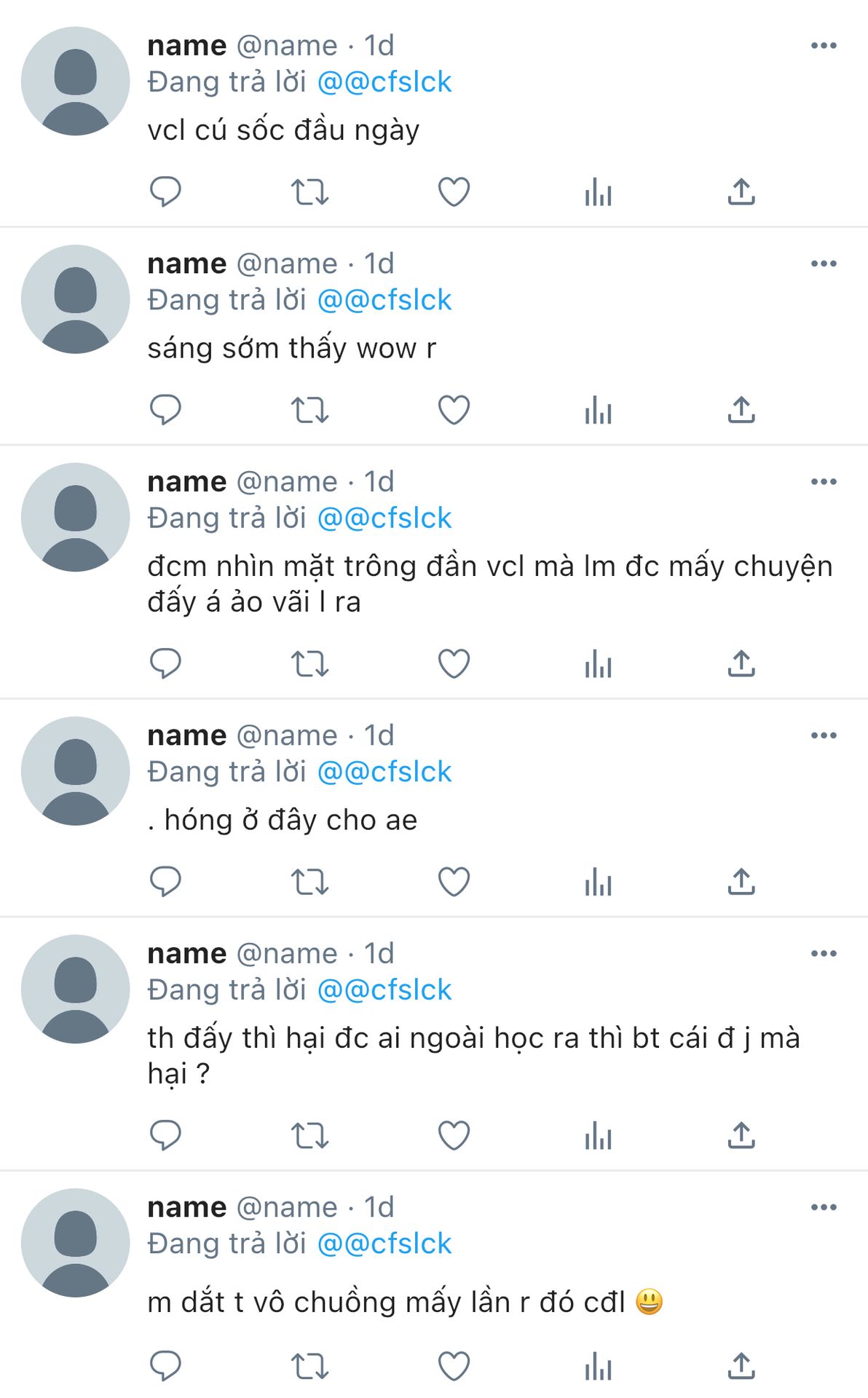This screenshot has width=868, height=1398.
Task: Open @@cfslck mention in first tweet
Action: pos(384,82)
